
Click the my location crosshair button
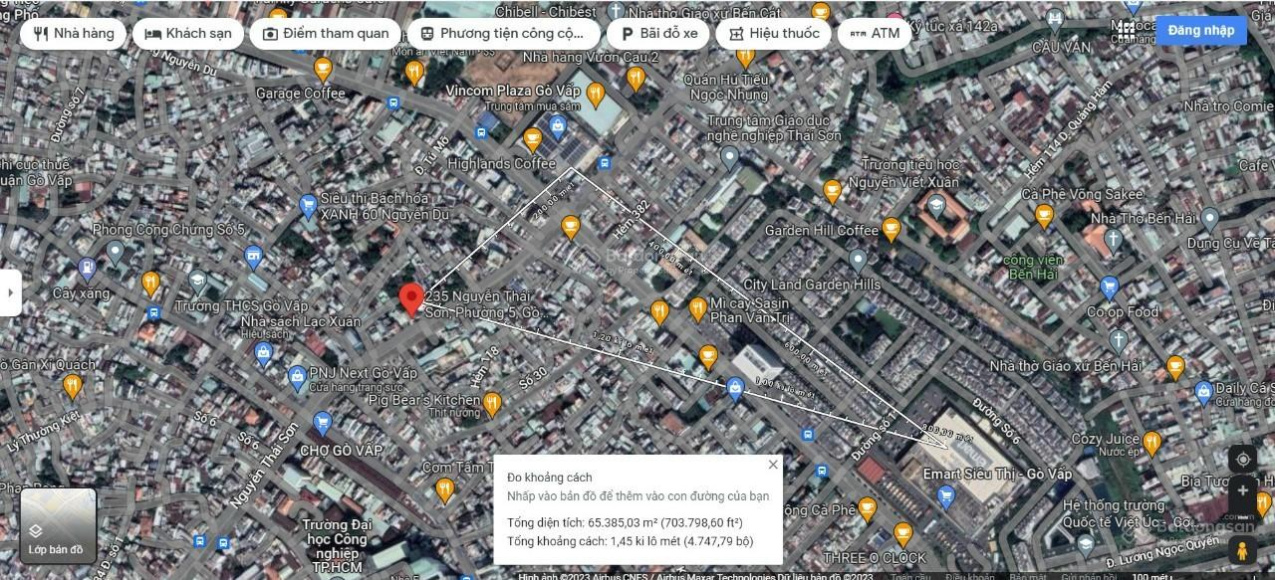(x=1242, y=459)
